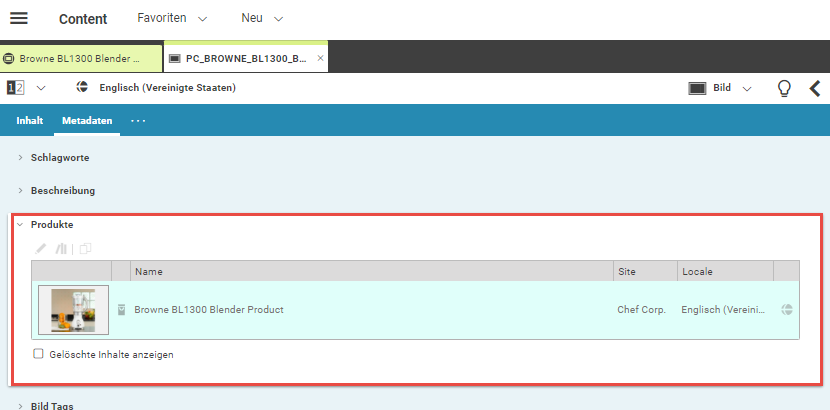Click globe icon in the product row
The image size is (830, 410).
click(x=787, y=310)
